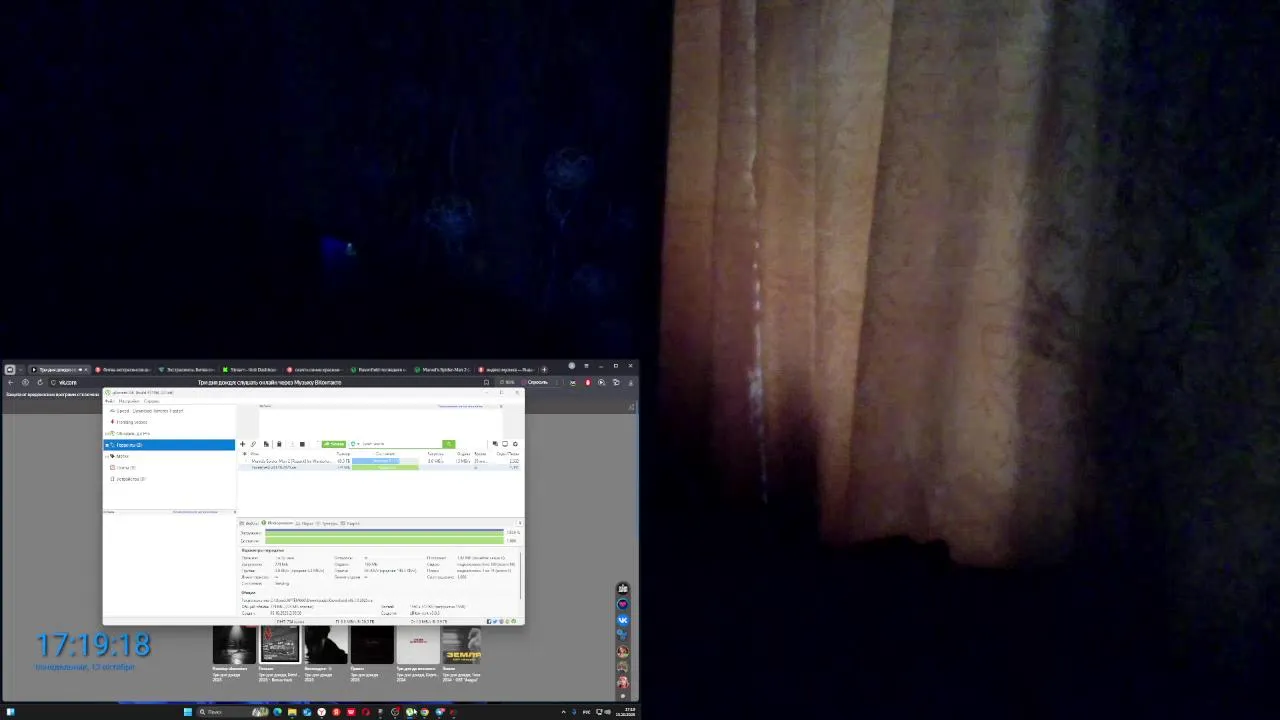The width and height of the screenshot is (1280, 720).
Task: Open the ЗЕМЛЯ album cover thumbnail
Action: 461,645
